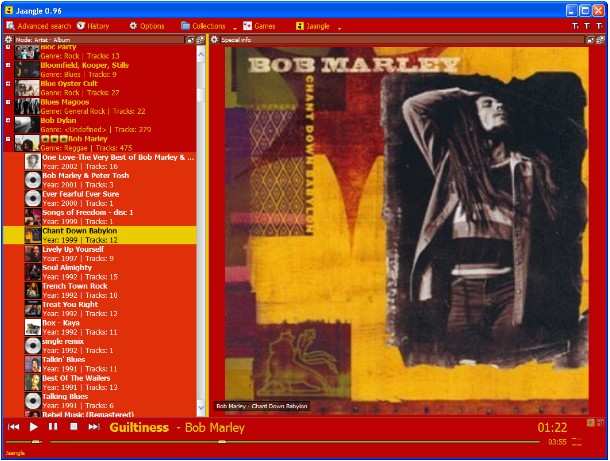Click the Bob Dylan artist thumbnail

[27, 125]
